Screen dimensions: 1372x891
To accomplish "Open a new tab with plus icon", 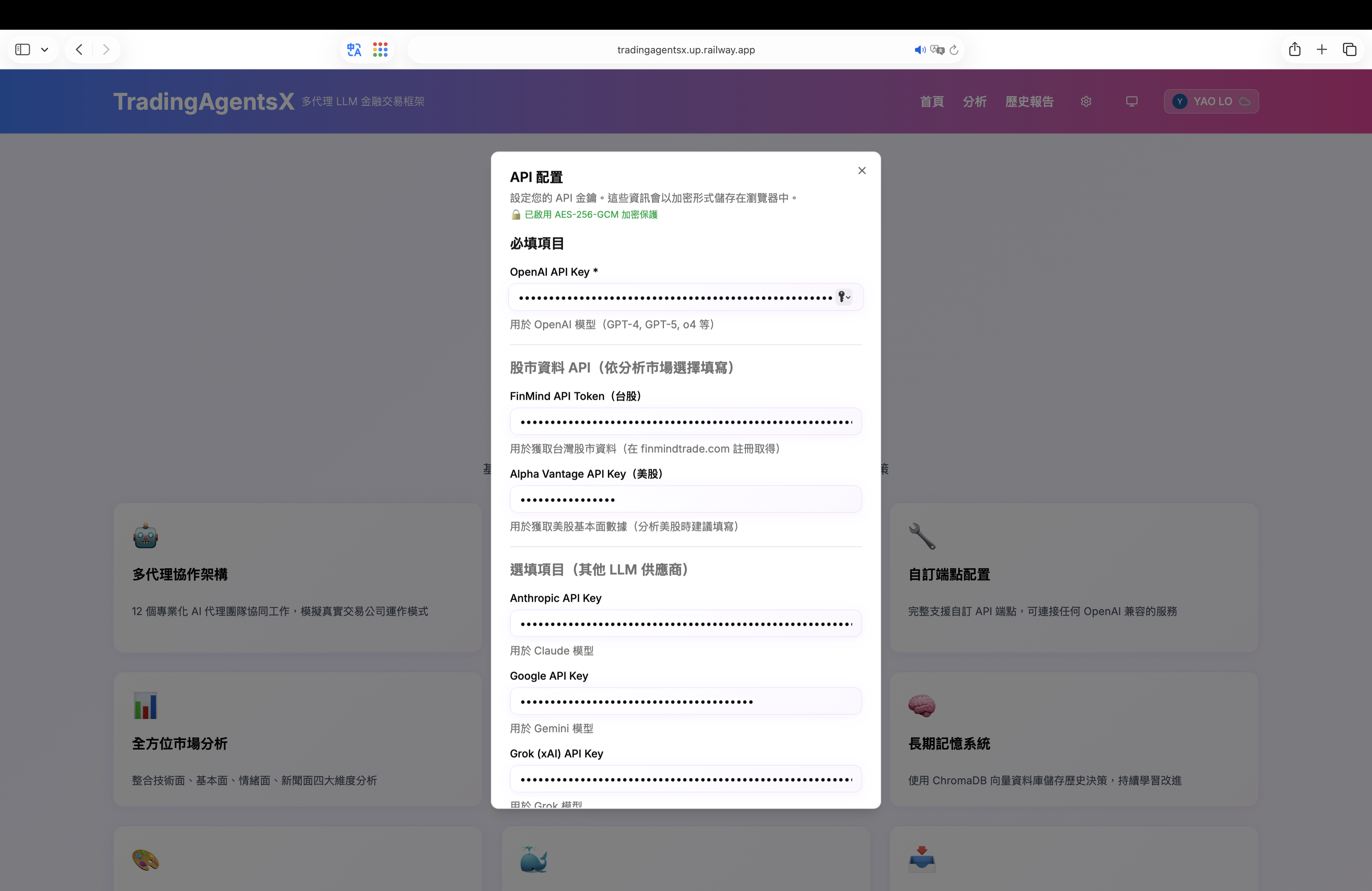I will [1322, 50].
